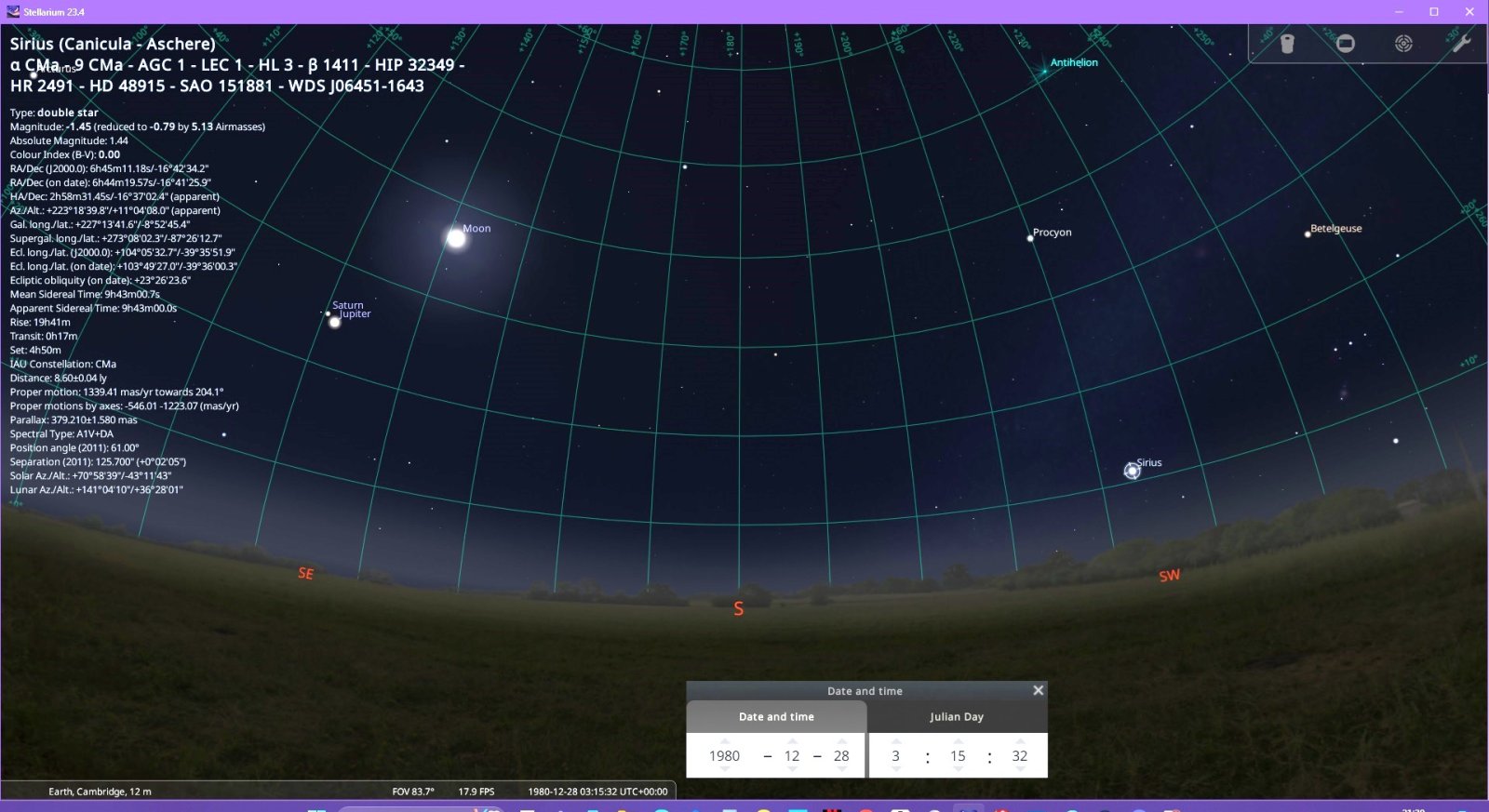Click the Oculars eyepiece view icon
This screenshot has width=1489, height=812.
click(x=1287, y=44)
